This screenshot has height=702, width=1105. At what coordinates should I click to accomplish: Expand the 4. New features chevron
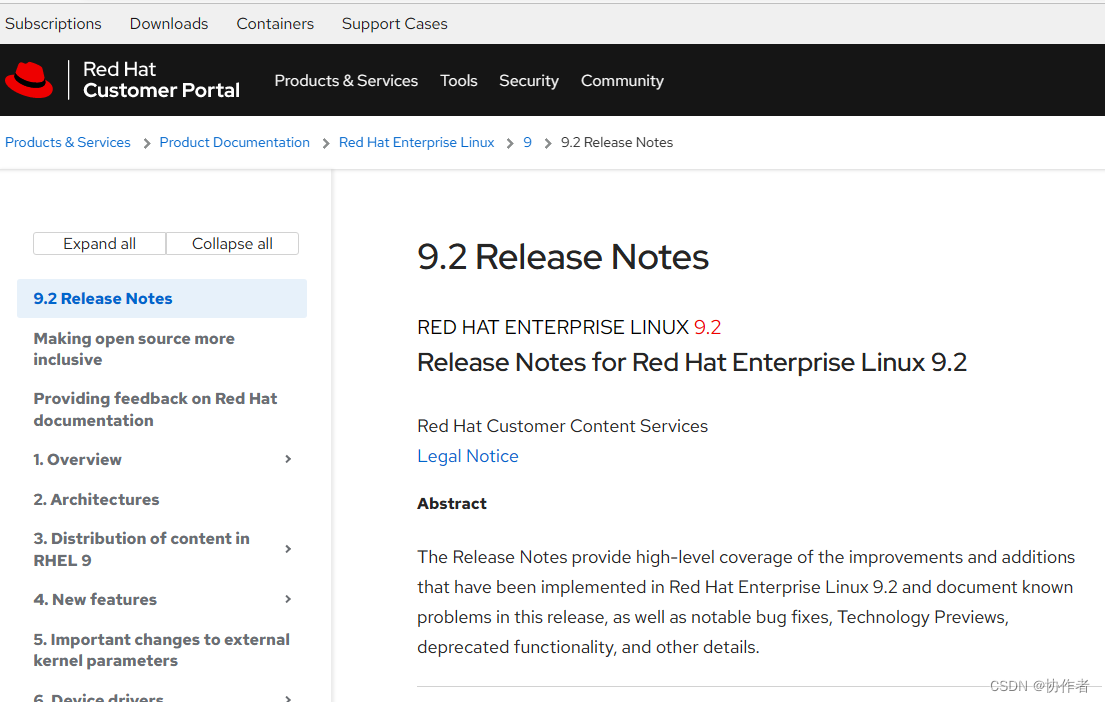288,599
